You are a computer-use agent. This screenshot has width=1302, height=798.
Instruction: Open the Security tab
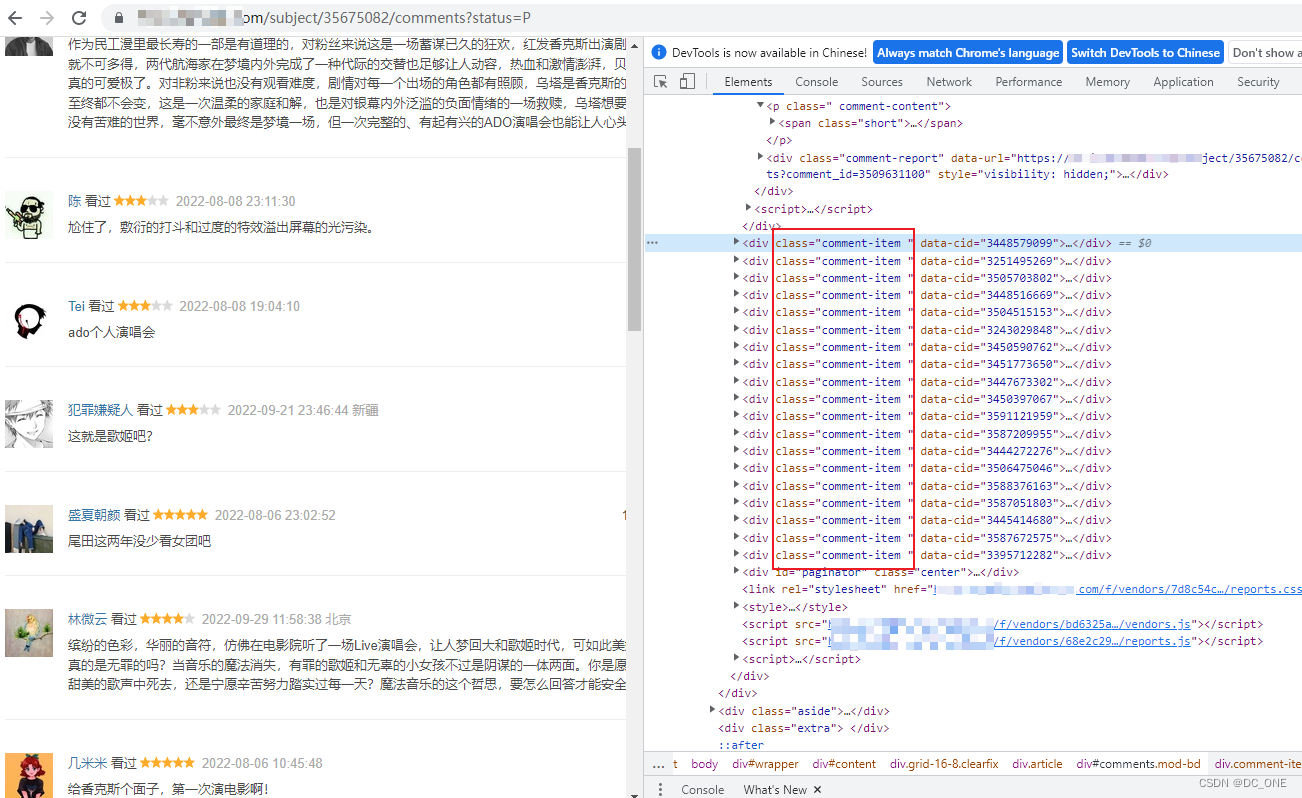(1258, 82)
